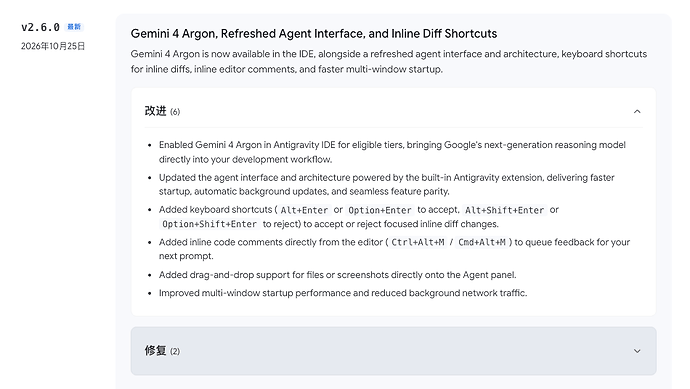Viewport: 690px width, 389px height.
Task: Click the (2) count beside 修复
Action: click(x=175, y=351)
